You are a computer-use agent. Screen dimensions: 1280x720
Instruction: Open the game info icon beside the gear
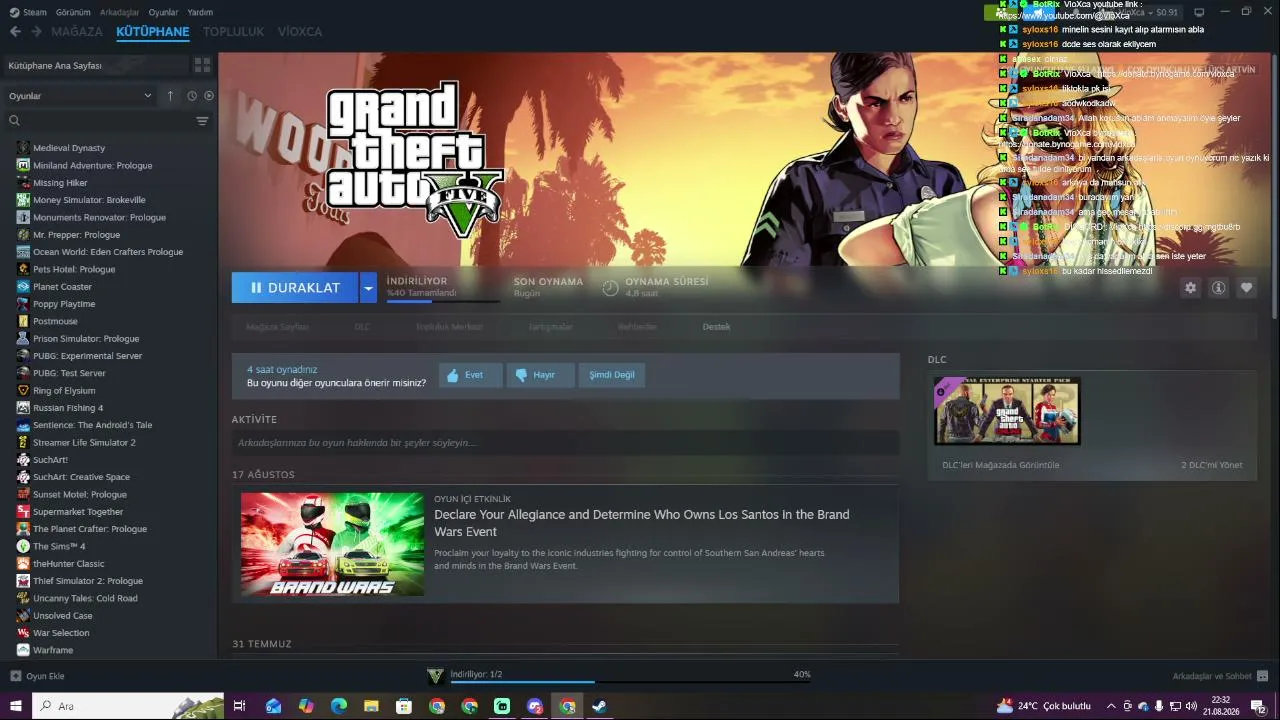pos(1218,288)
